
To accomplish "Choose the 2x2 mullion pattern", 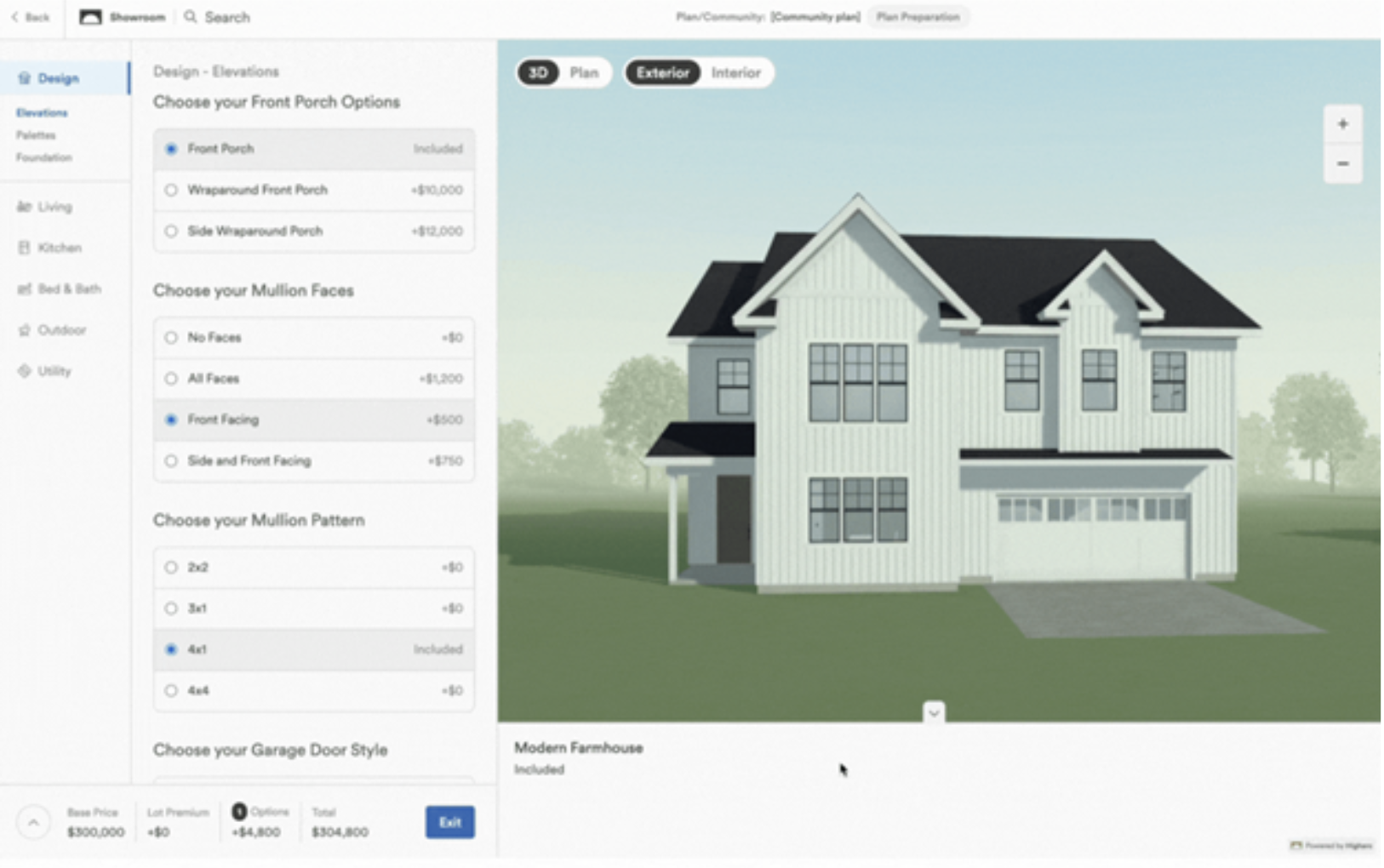I will 171,568.
